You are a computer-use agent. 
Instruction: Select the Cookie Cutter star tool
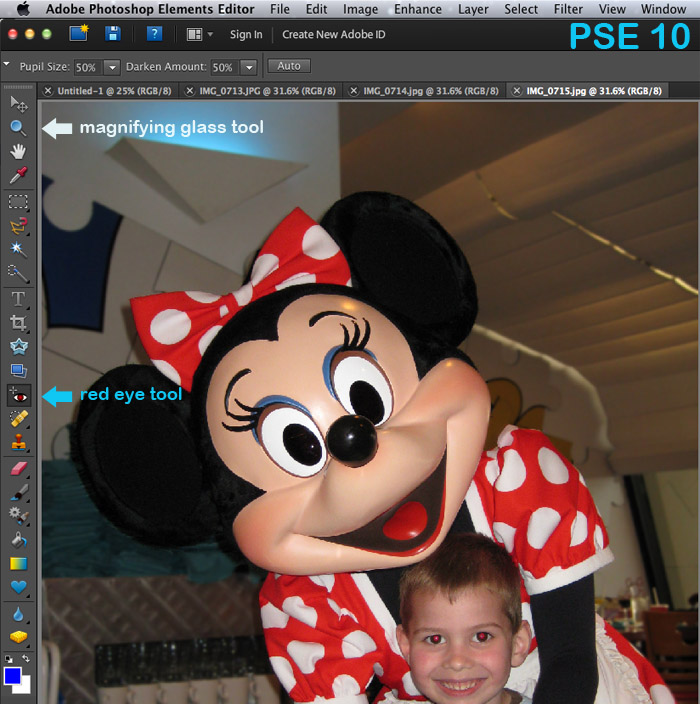pos(18,347)
